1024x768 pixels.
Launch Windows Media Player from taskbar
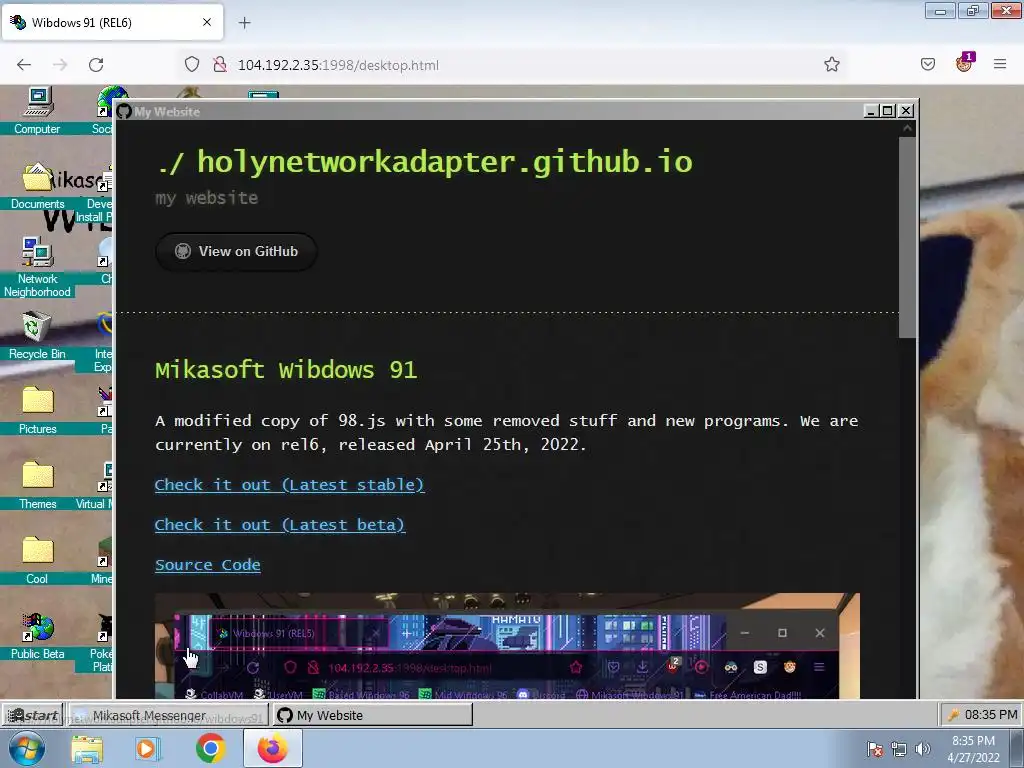pos(148,749)
